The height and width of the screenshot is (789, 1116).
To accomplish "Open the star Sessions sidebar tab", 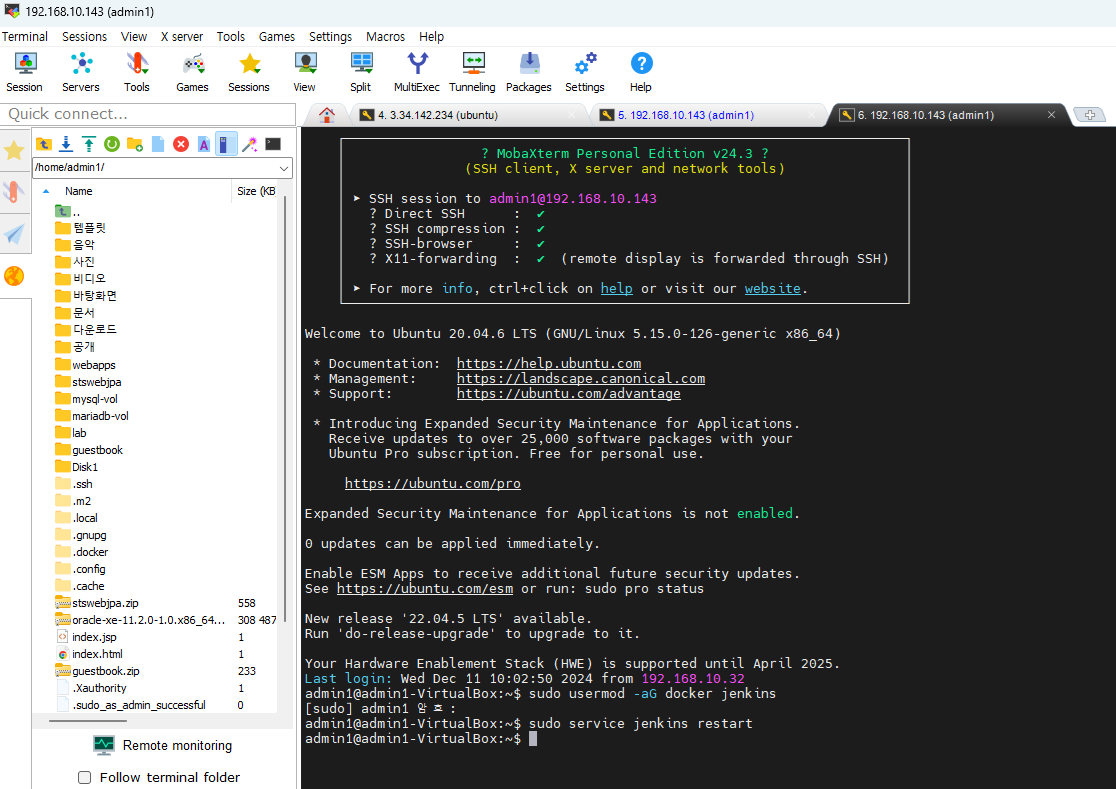I will (14, 150).
